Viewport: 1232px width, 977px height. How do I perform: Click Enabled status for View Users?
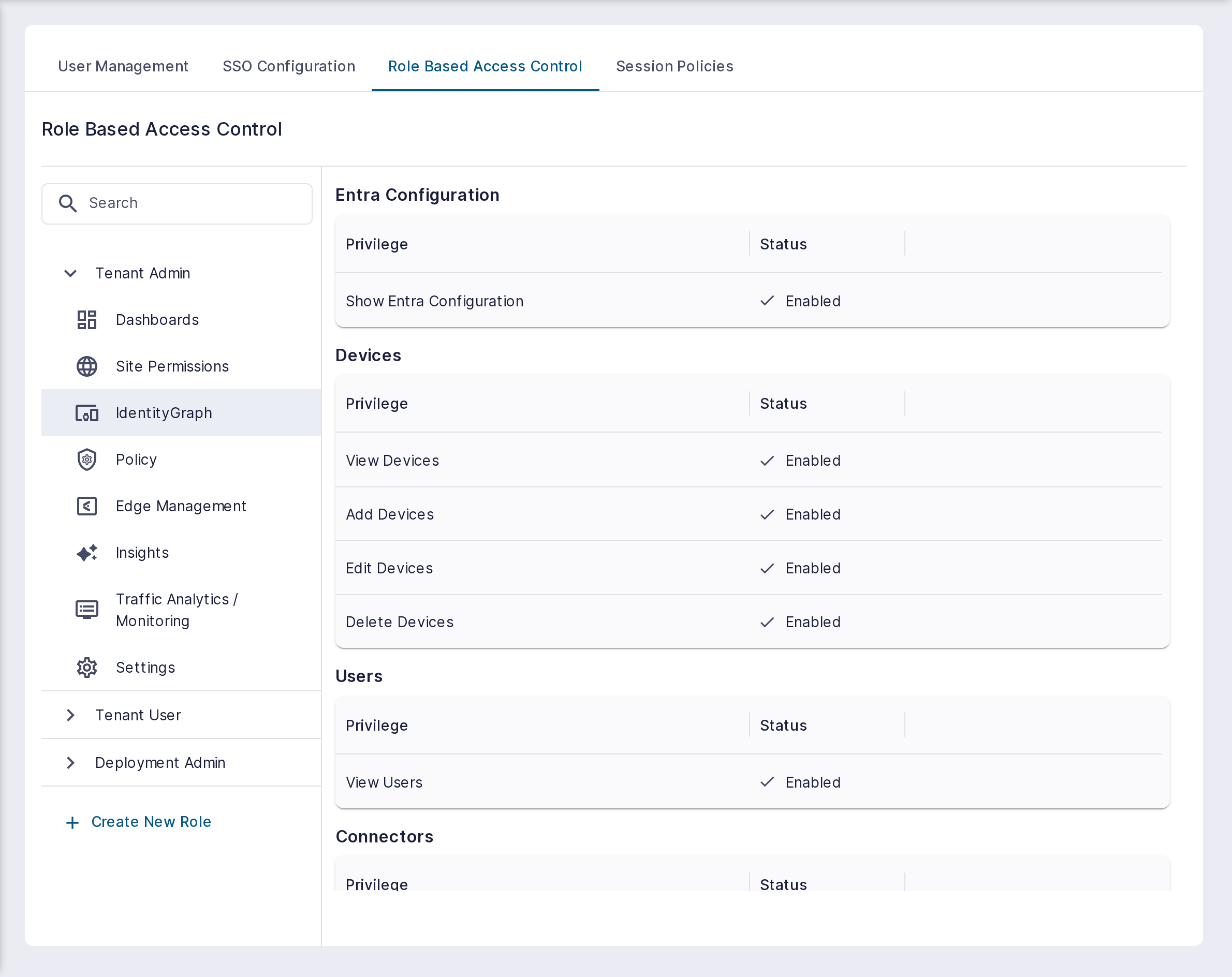(x=813, y=782)
